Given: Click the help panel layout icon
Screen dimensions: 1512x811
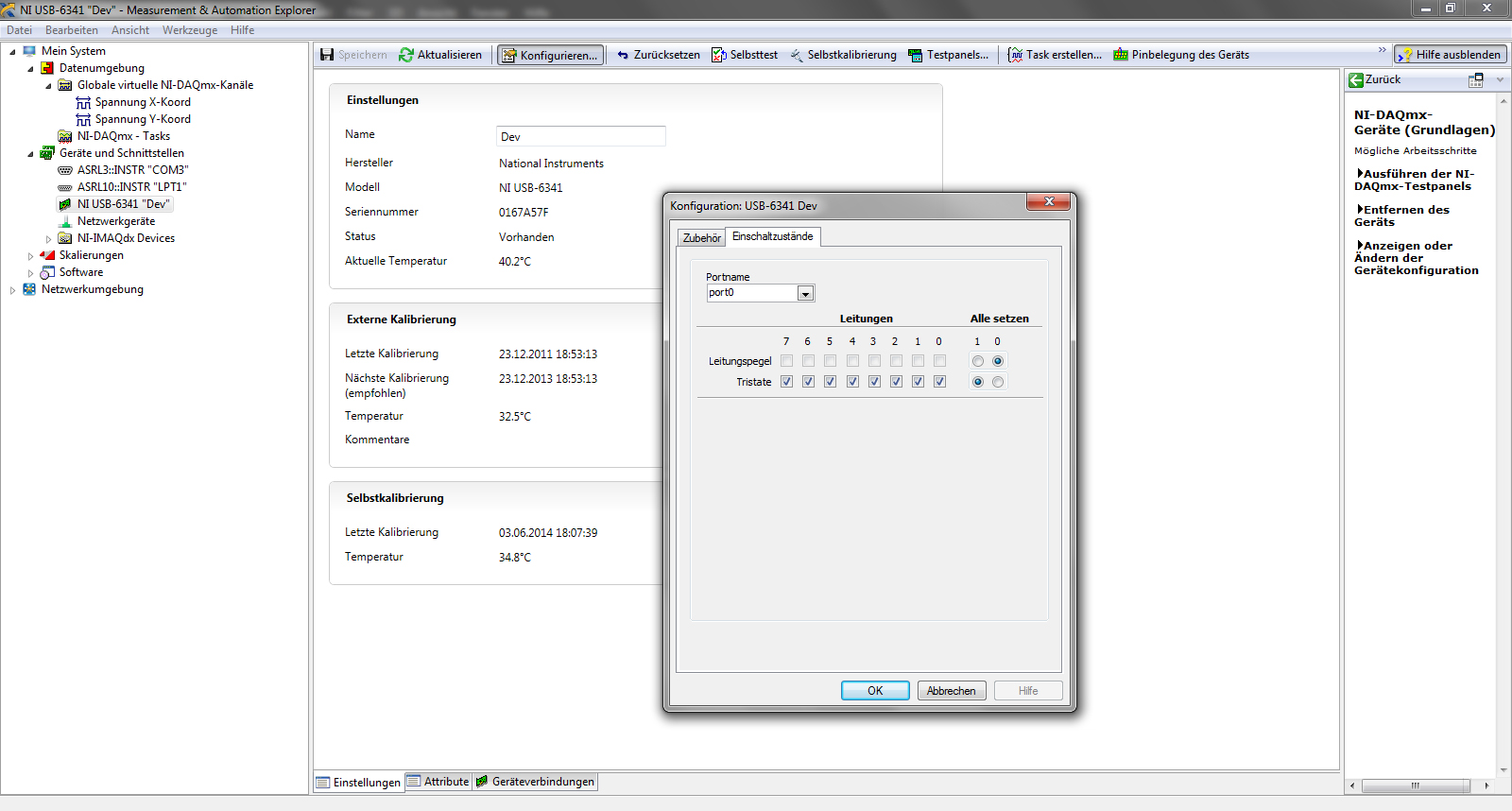Looking at the screenshot, I should click(x=1476, y=80).
